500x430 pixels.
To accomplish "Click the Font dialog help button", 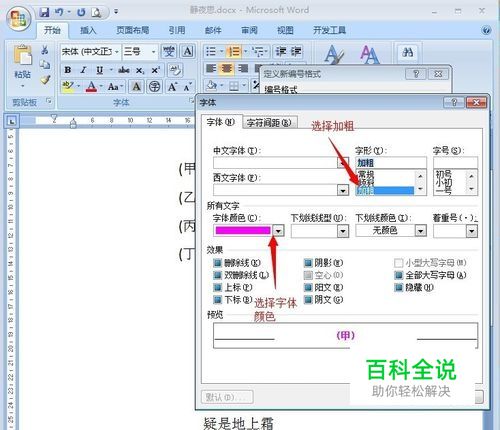I will coord(454,102).
